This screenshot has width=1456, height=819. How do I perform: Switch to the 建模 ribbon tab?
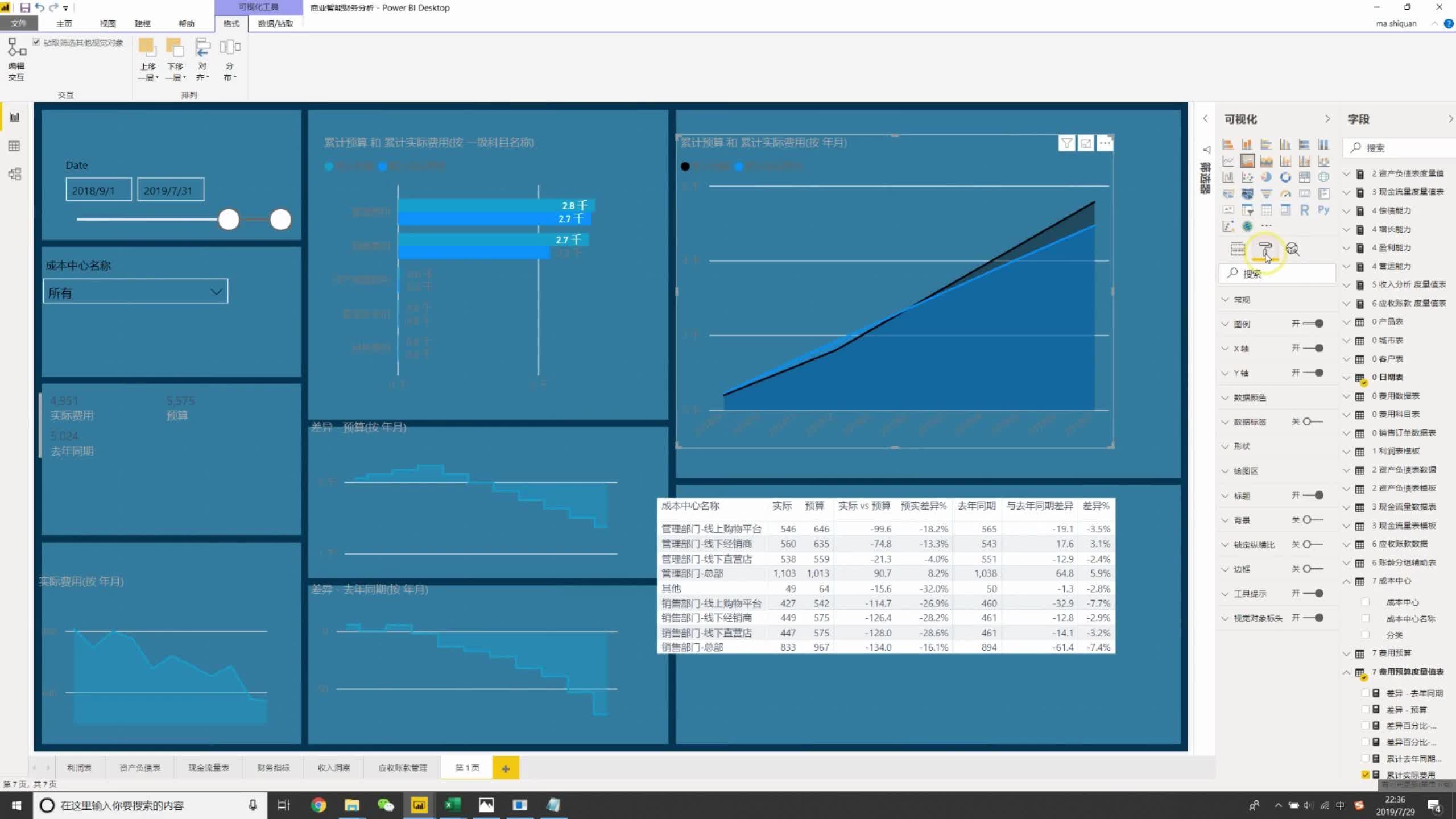point(143,23)
